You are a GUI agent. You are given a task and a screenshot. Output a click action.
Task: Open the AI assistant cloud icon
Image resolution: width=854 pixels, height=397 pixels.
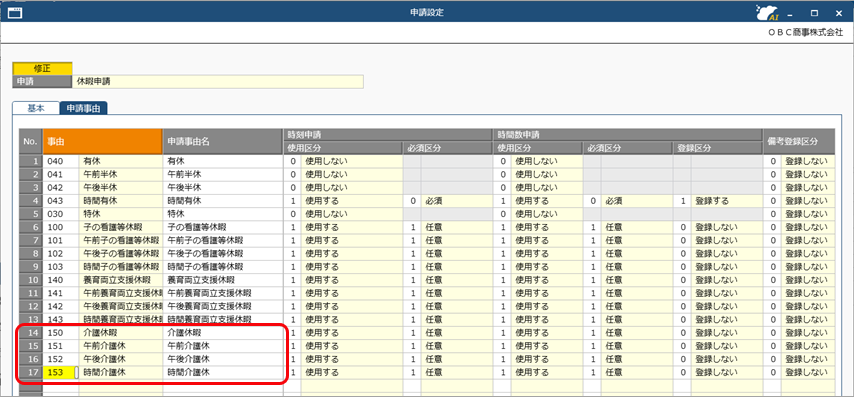pos(767,12)
